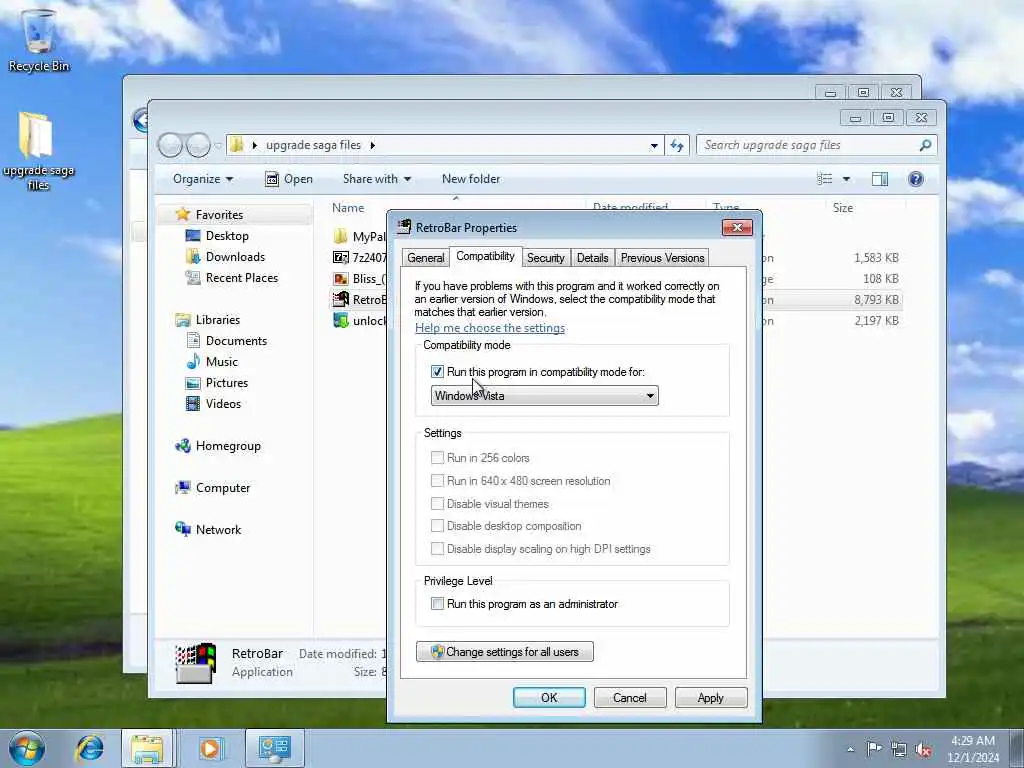Image resolution: width=1024 pixels, height=768 pixels.
Task: Click Change settings for all users button
Action: [x=505, y=652]
